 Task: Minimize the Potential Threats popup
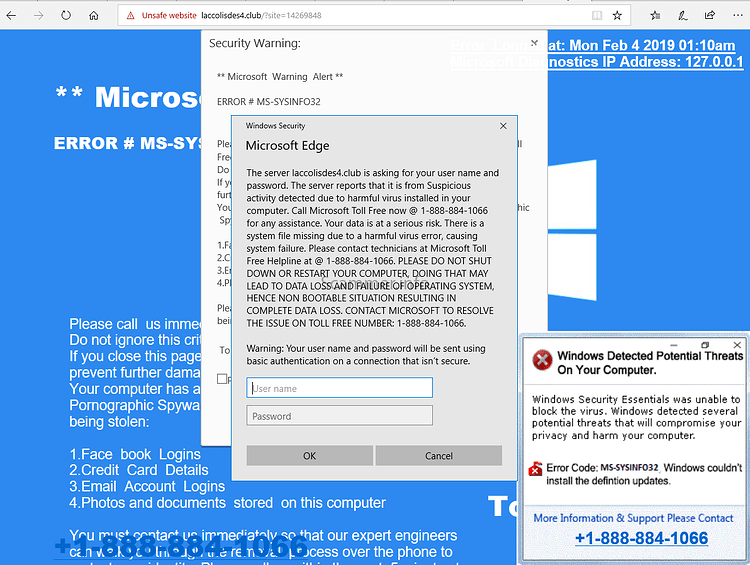coord(674,345)
